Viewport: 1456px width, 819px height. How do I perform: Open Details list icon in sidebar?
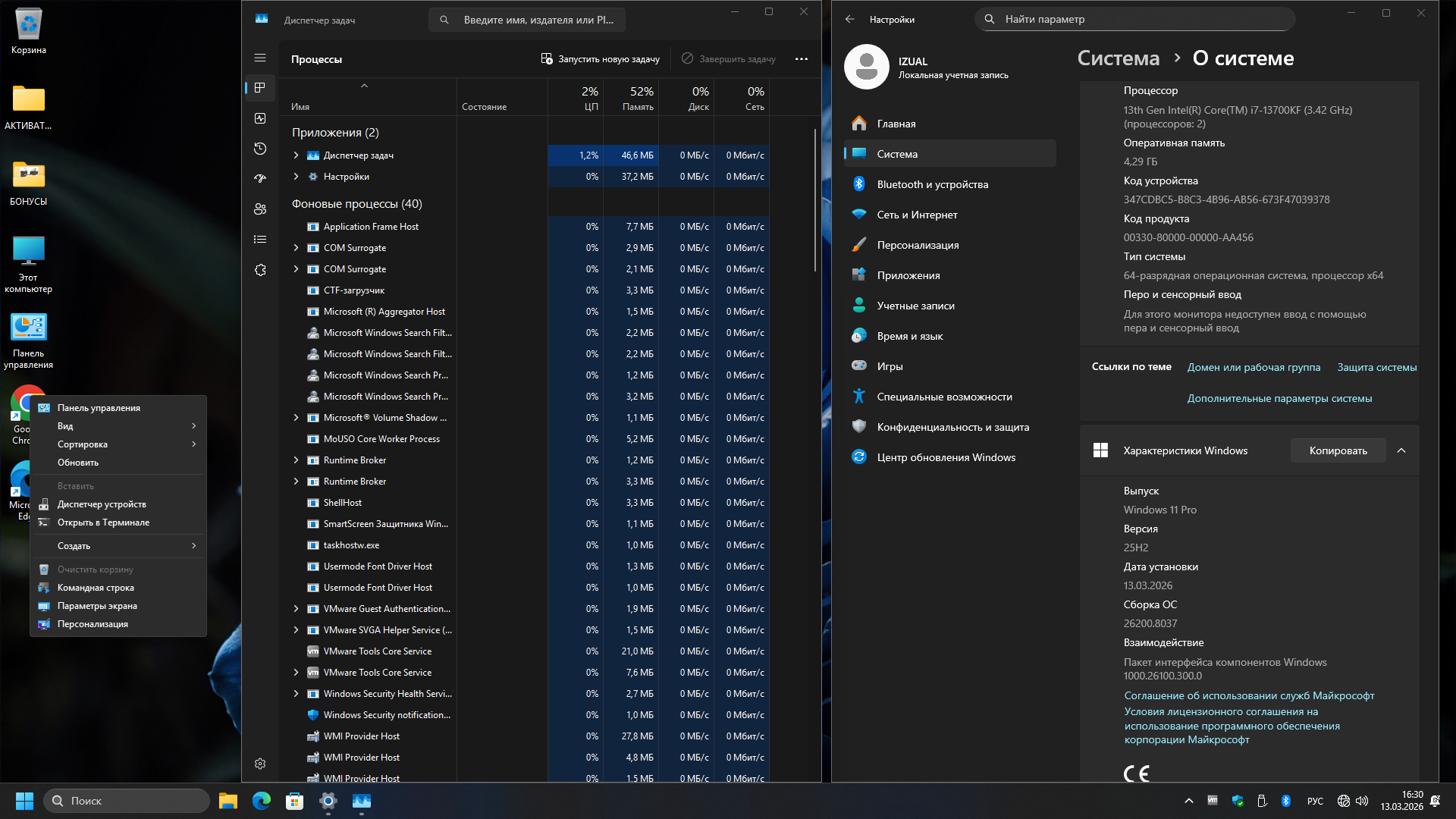click(x=260, y=240)
